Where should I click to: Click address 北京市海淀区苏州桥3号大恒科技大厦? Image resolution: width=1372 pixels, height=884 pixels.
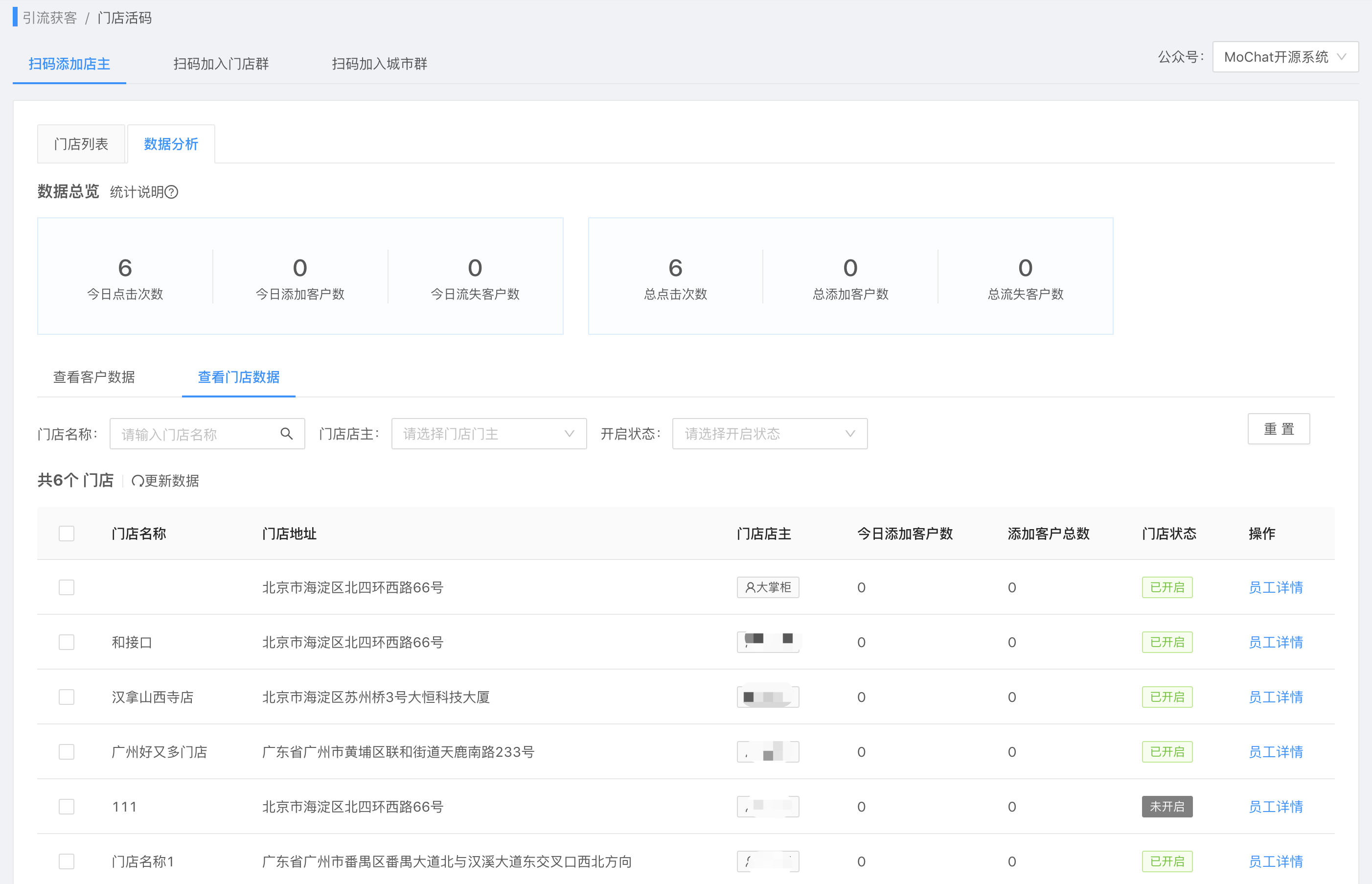(376, 697)
